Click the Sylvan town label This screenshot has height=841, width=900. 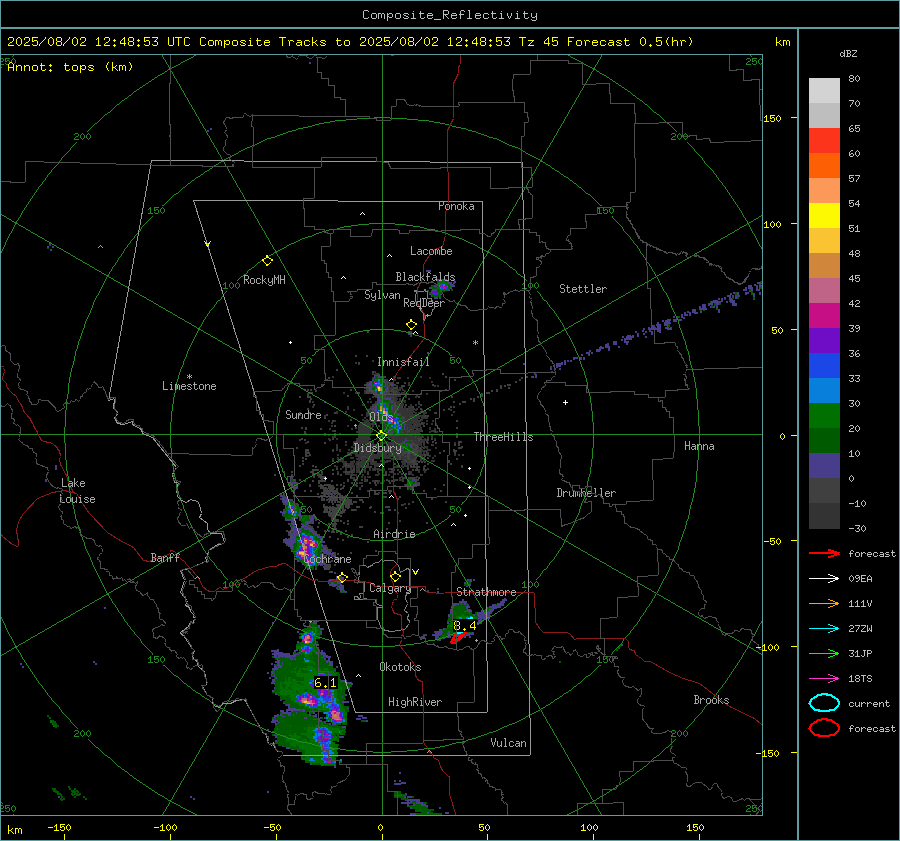(x=382, y=295)
